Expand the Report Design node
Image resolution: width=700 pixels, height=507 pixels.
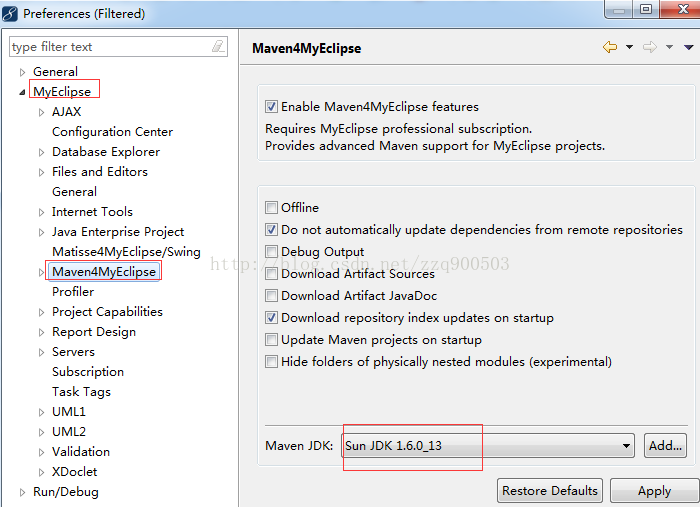[42, 332]
